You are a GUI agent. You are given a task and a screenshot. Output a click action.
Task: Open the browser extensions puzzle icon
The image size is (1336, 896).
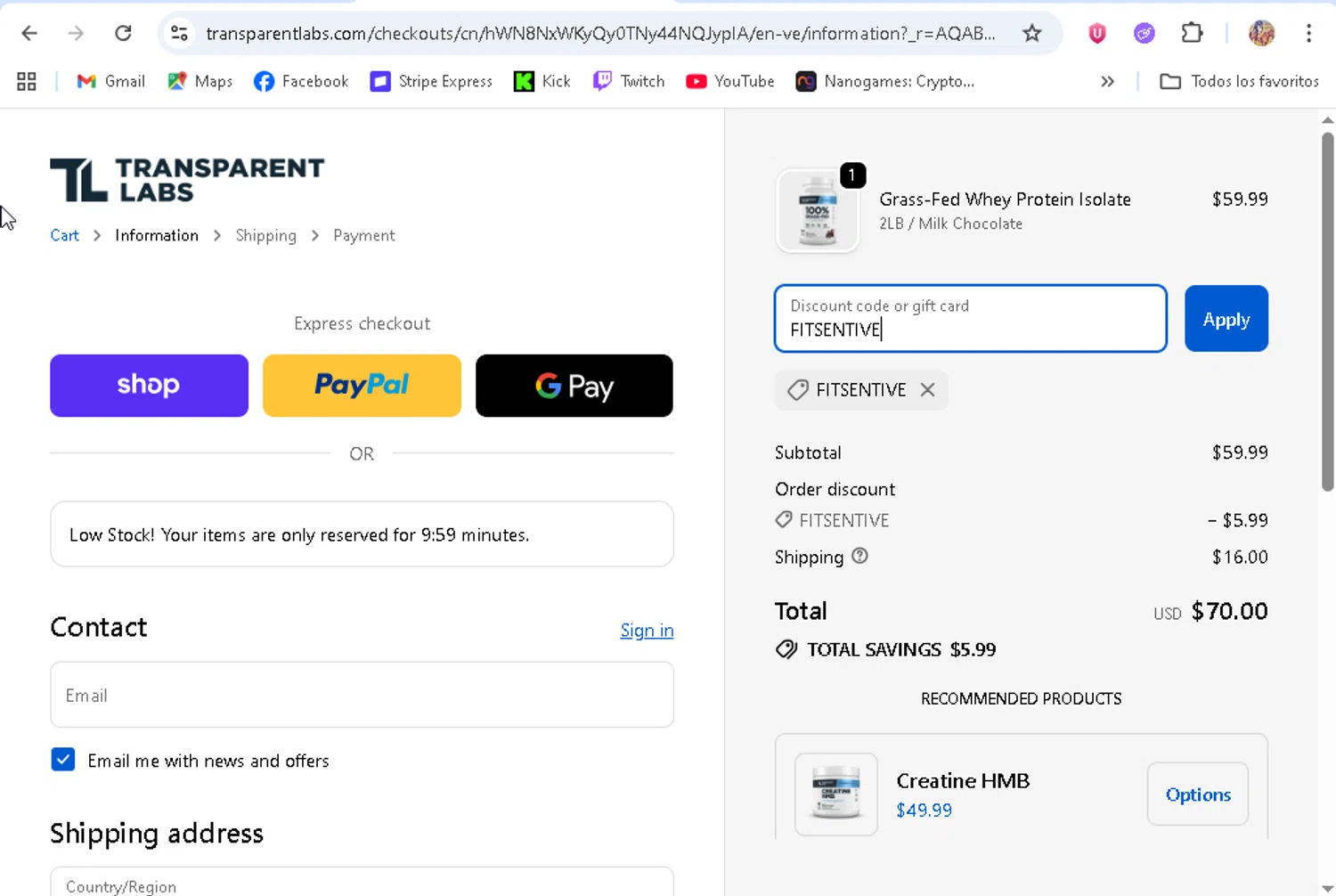click(x=1192, y=34)
